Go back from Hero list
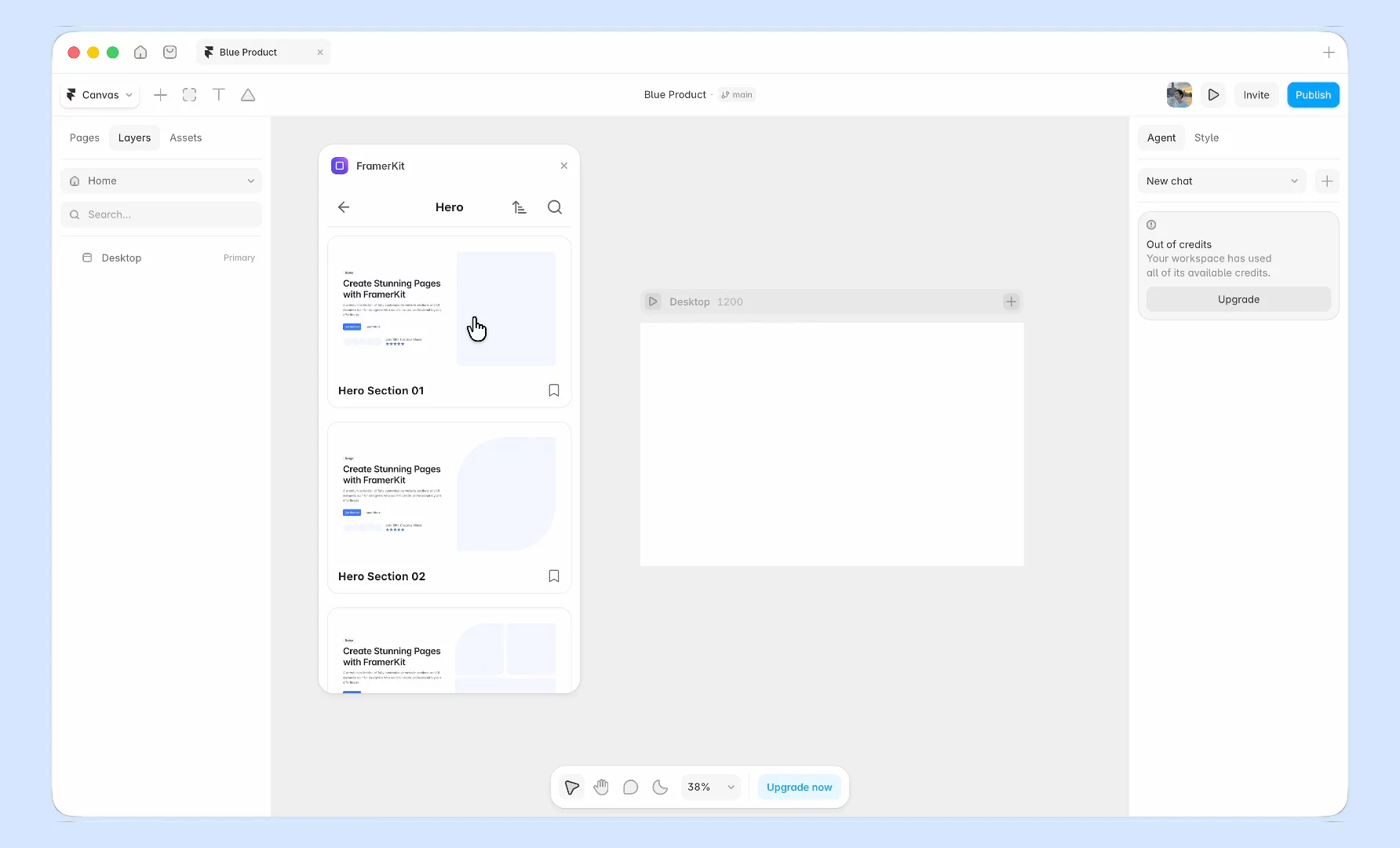 tap(344, 207)
